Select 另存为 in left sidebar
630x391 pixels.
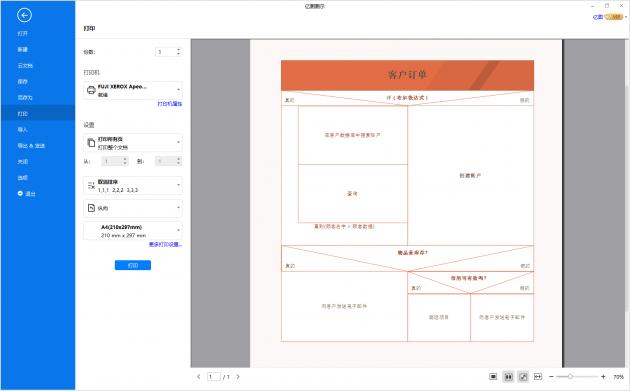[x=25, y=98]
